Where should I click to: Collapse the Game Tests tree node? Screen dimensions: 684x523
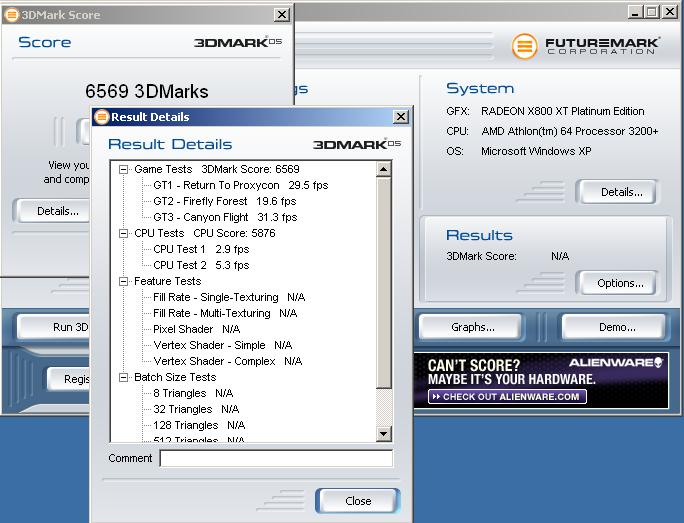123,169
